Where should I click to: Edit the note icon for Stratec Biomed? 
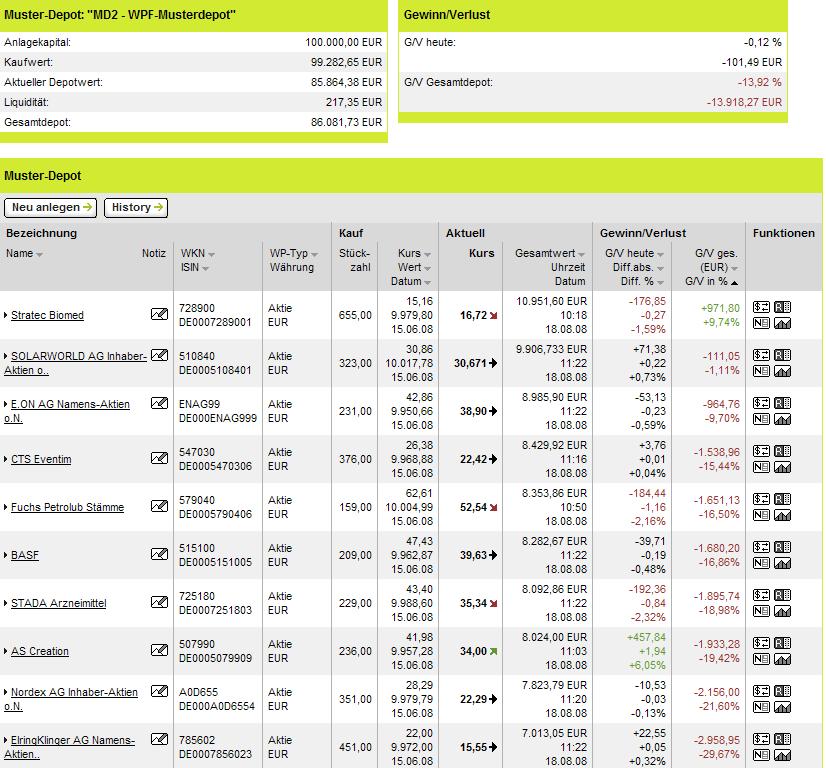pos(160,314)
